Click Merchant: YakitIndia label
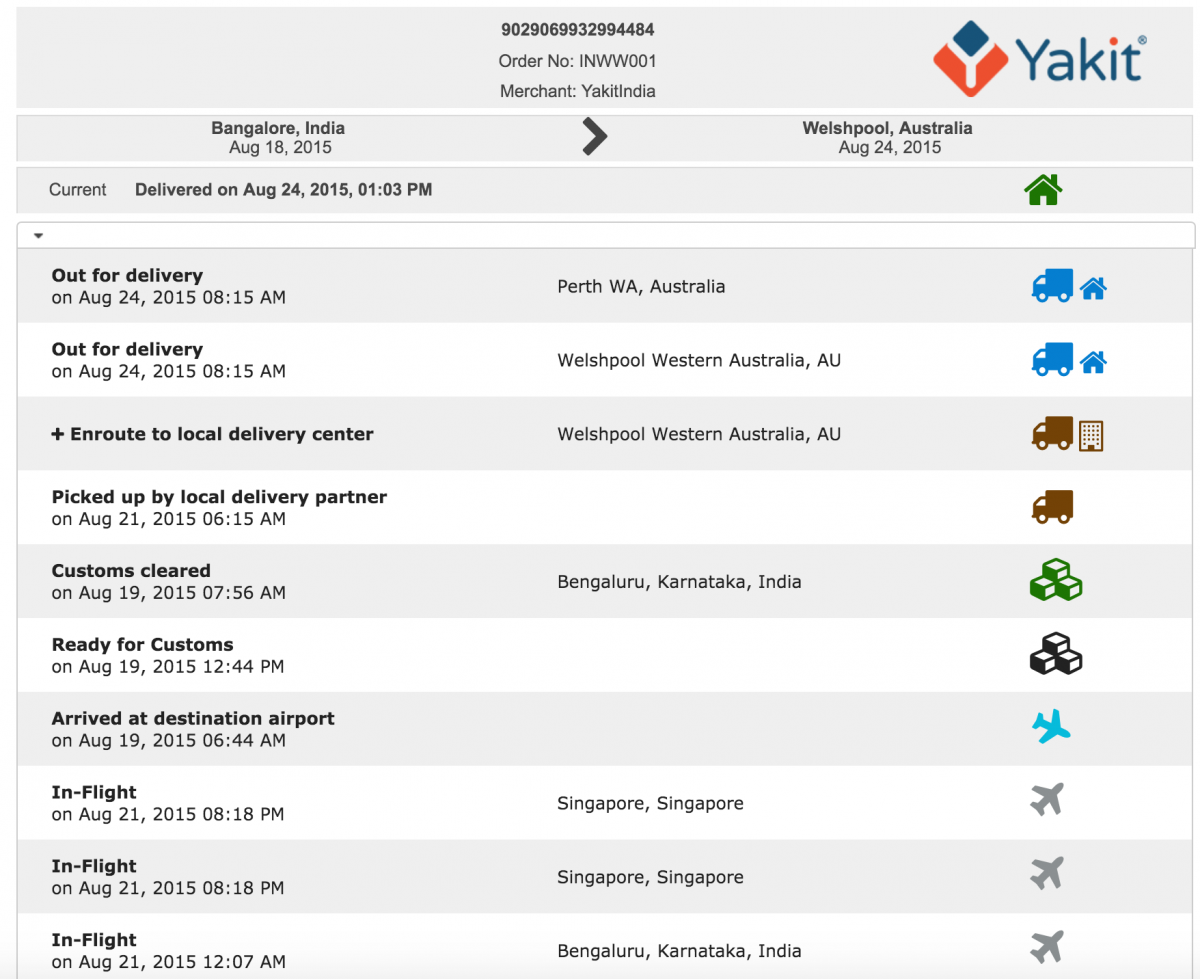The width and height of the screenshot is (1200, 979). point(578,91)
